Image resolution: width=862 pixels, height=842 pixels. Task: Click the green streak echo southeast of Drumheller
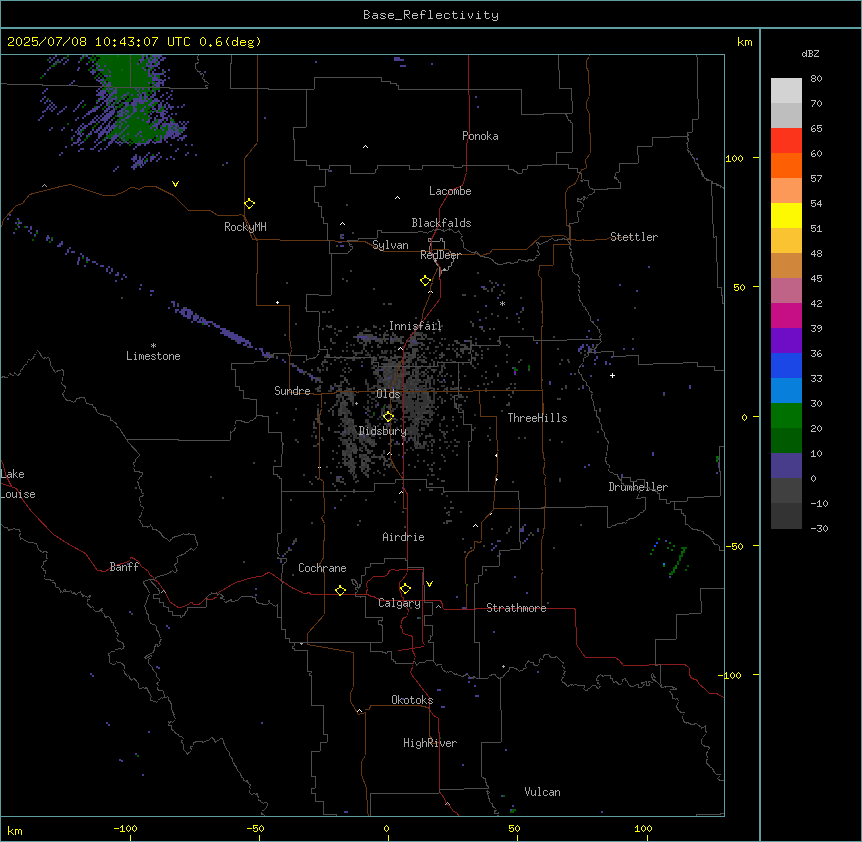tap(678, 562)
